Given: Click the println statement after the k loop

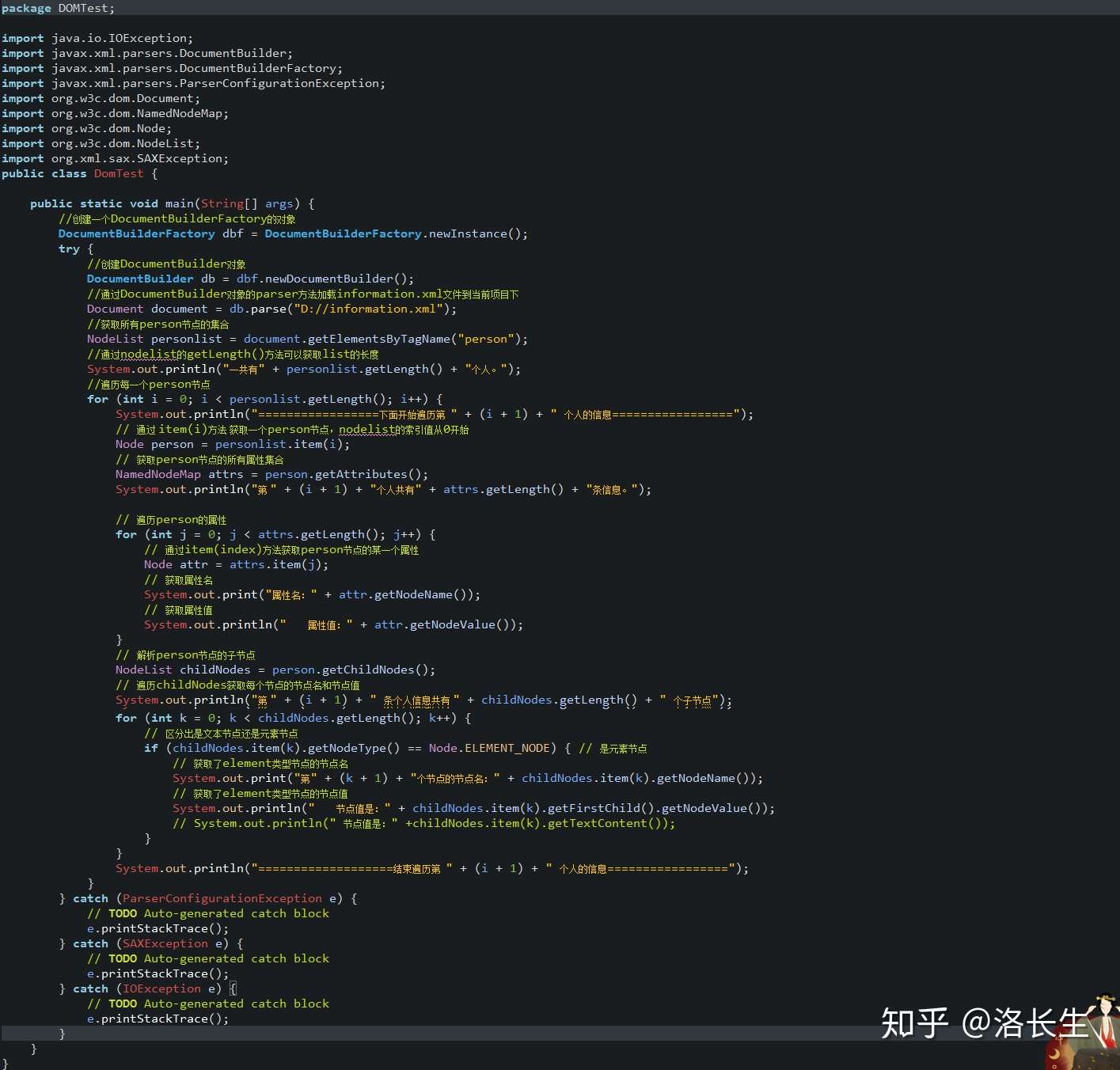Looking at the screenshot, I should pyautogui.click(x=432, y=868).
